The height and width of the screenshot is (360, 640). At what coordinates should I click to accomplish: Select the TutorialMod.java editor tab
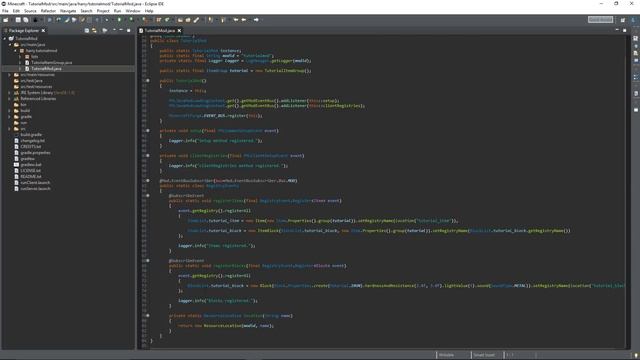click(x=159, y=31)
